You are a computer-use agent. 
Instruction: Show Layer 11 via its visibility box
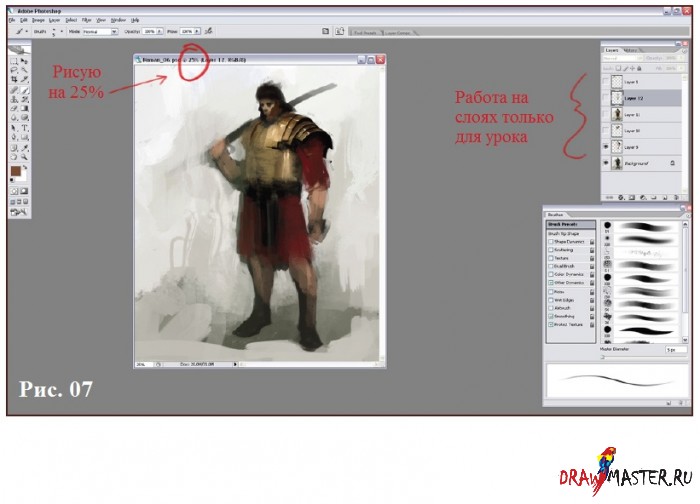point(605,115)
